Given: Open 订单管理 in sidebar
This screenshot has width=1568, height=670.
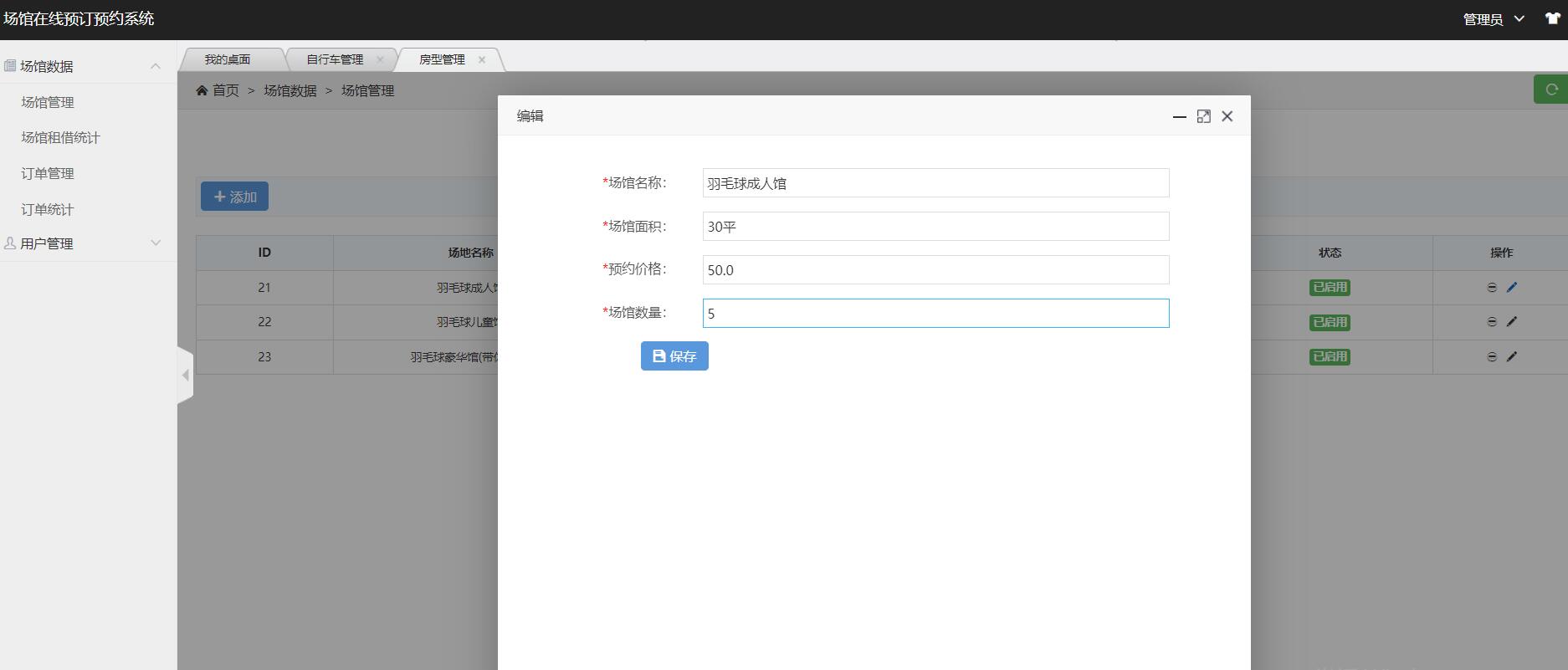Looking at the screenshot, I should click(48, 173).
